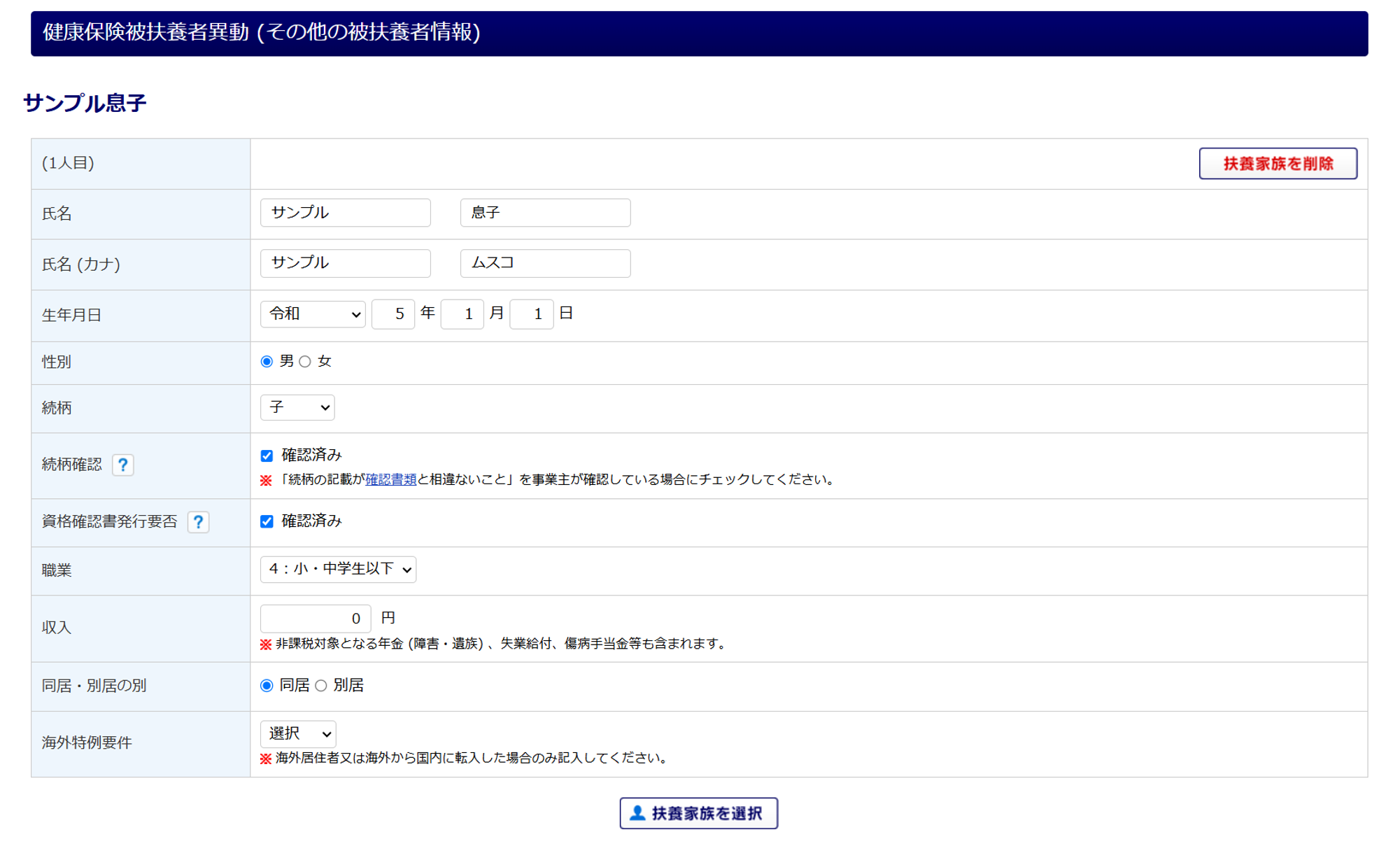
Task: Focus the kana given name field ムスコ
Action: [x=546, y=263]
